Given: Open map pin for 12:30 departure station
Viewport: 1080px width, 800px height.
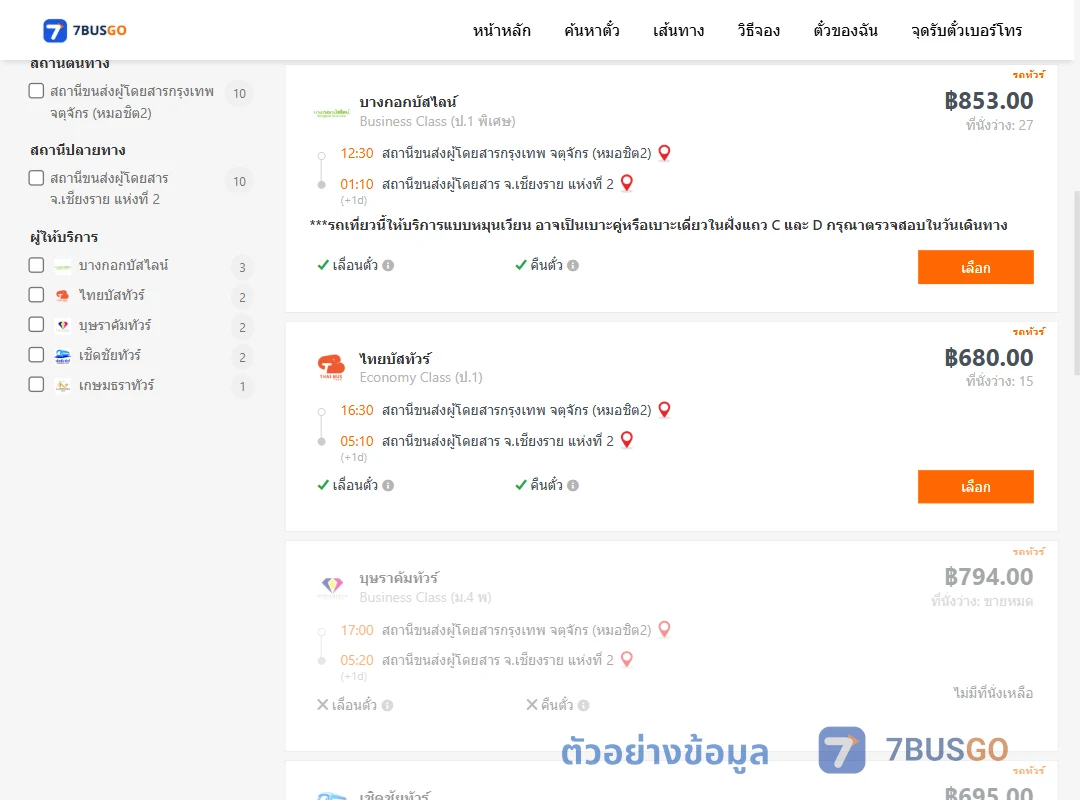Looking at the screenshot, I should click(665, 153).
